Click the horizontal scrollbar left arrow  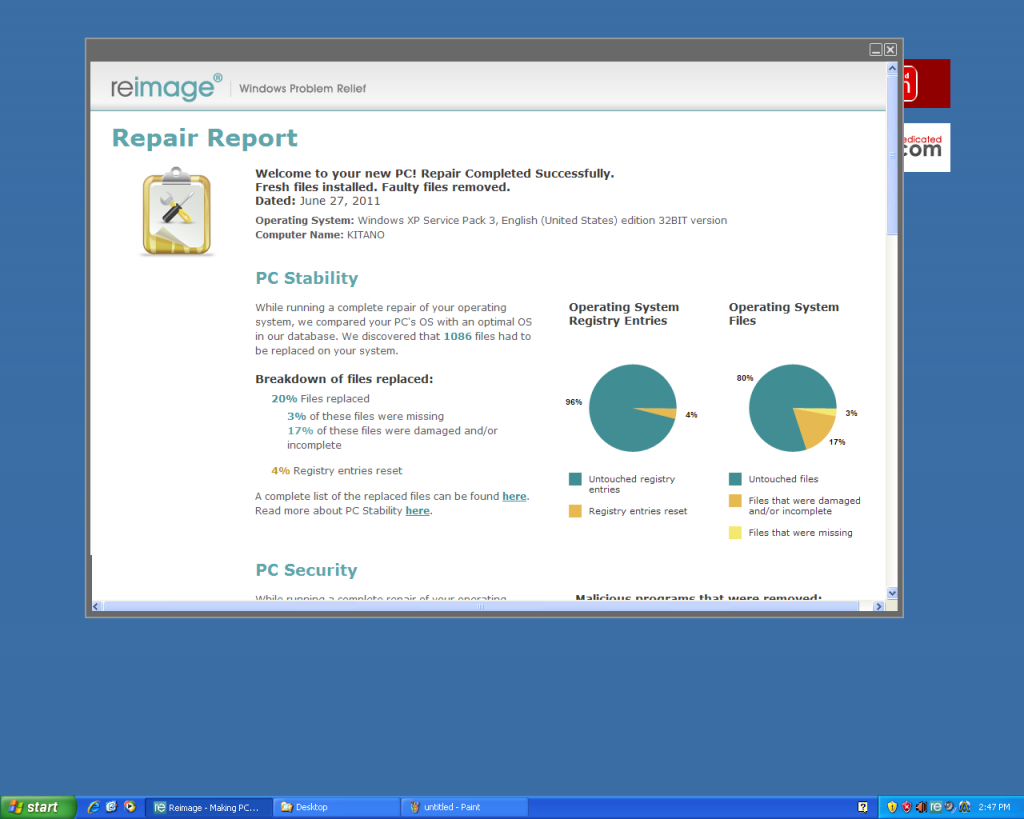click(96, 606)
